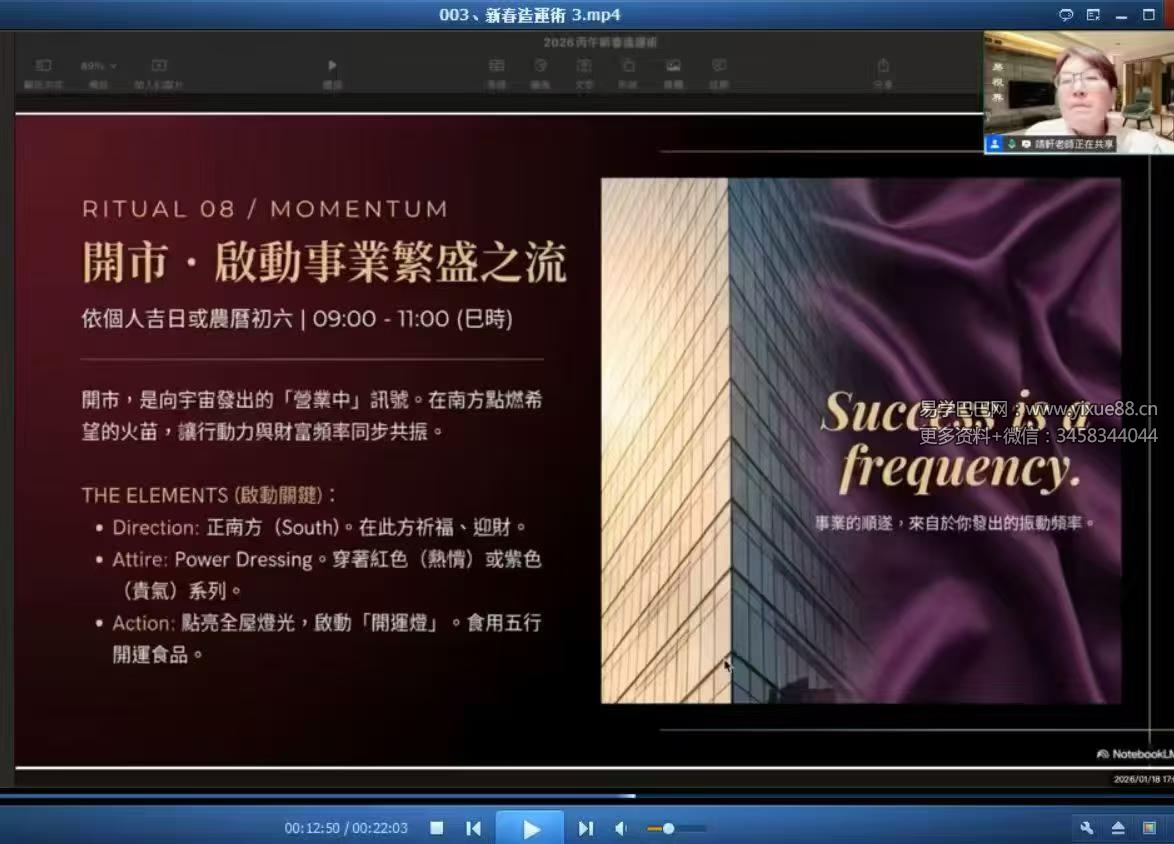Open the chat bubble icon in title bar
This screenshot has width=1174, height=844.
1066,15
